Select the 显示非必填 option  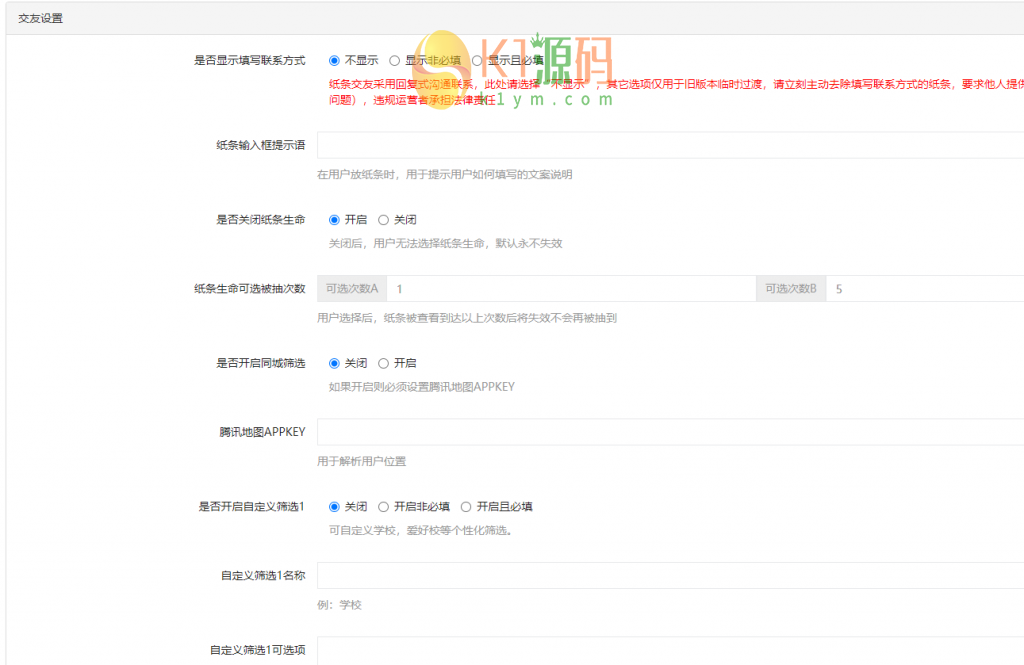[x=394, y=61]
